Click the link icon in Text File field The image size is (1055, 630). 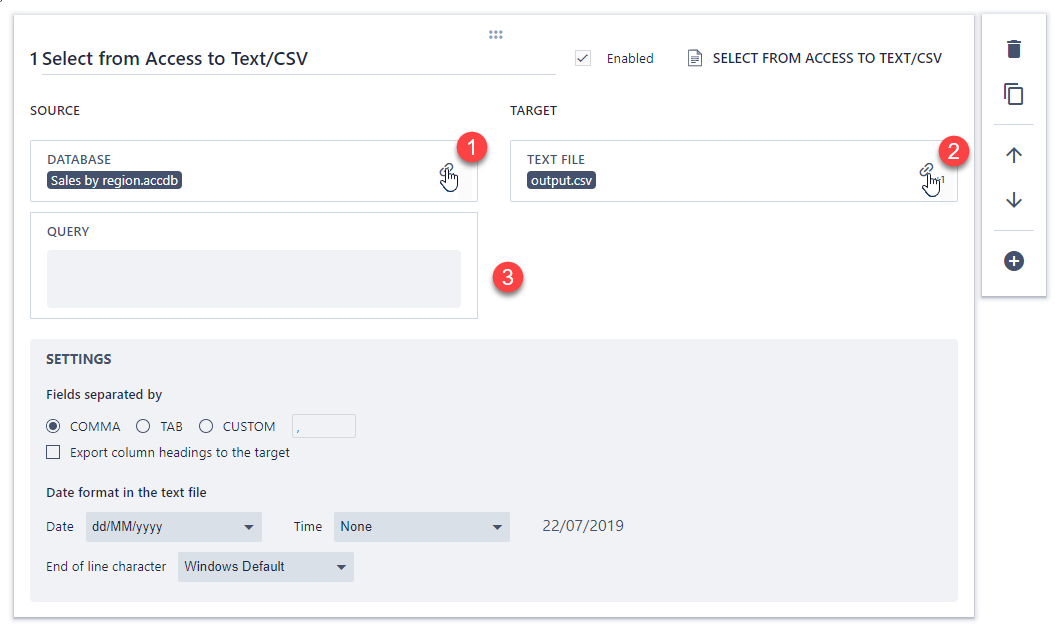pyautogui.click(x=927, y=172)
